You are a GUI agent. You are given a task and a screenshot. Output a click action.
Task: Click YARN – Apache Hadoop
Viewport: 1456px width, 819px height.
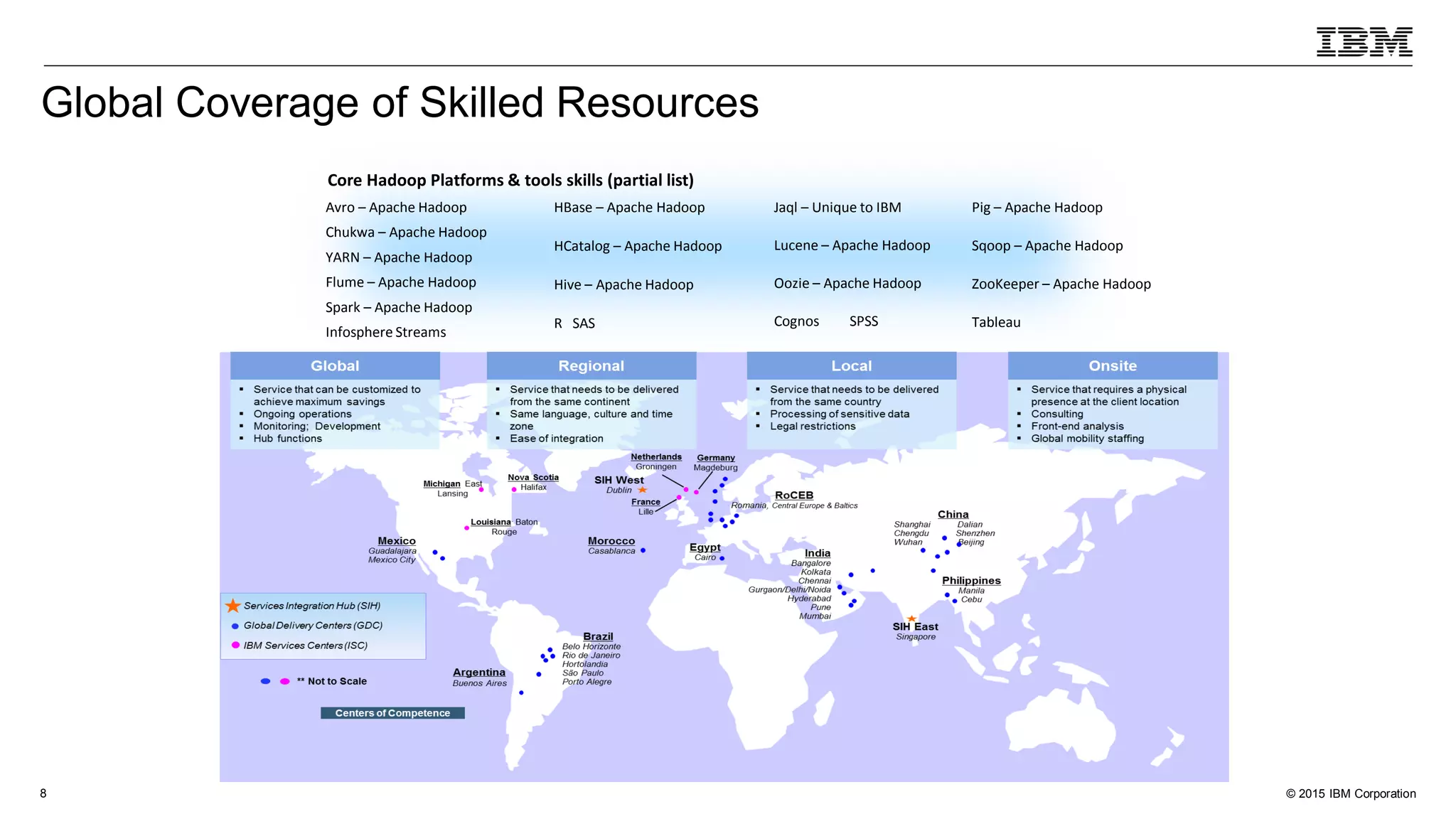coord(399,257)
